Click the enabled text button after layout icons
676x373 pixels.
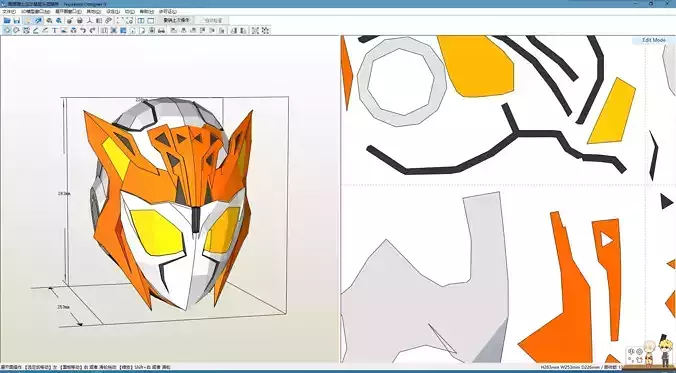coord(176,20)
